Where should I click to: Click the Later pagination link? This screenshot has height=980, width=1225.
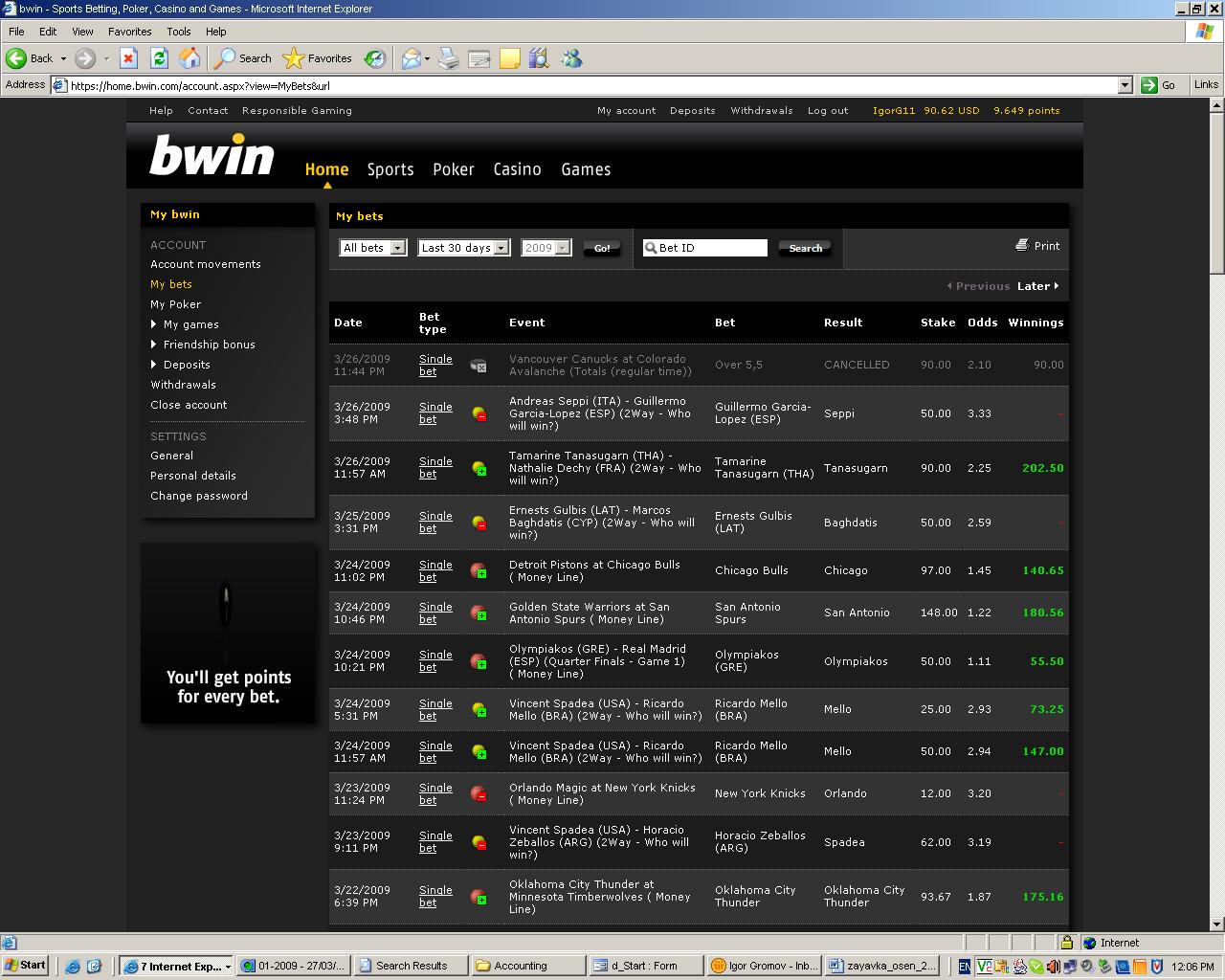pos(1037,286)
